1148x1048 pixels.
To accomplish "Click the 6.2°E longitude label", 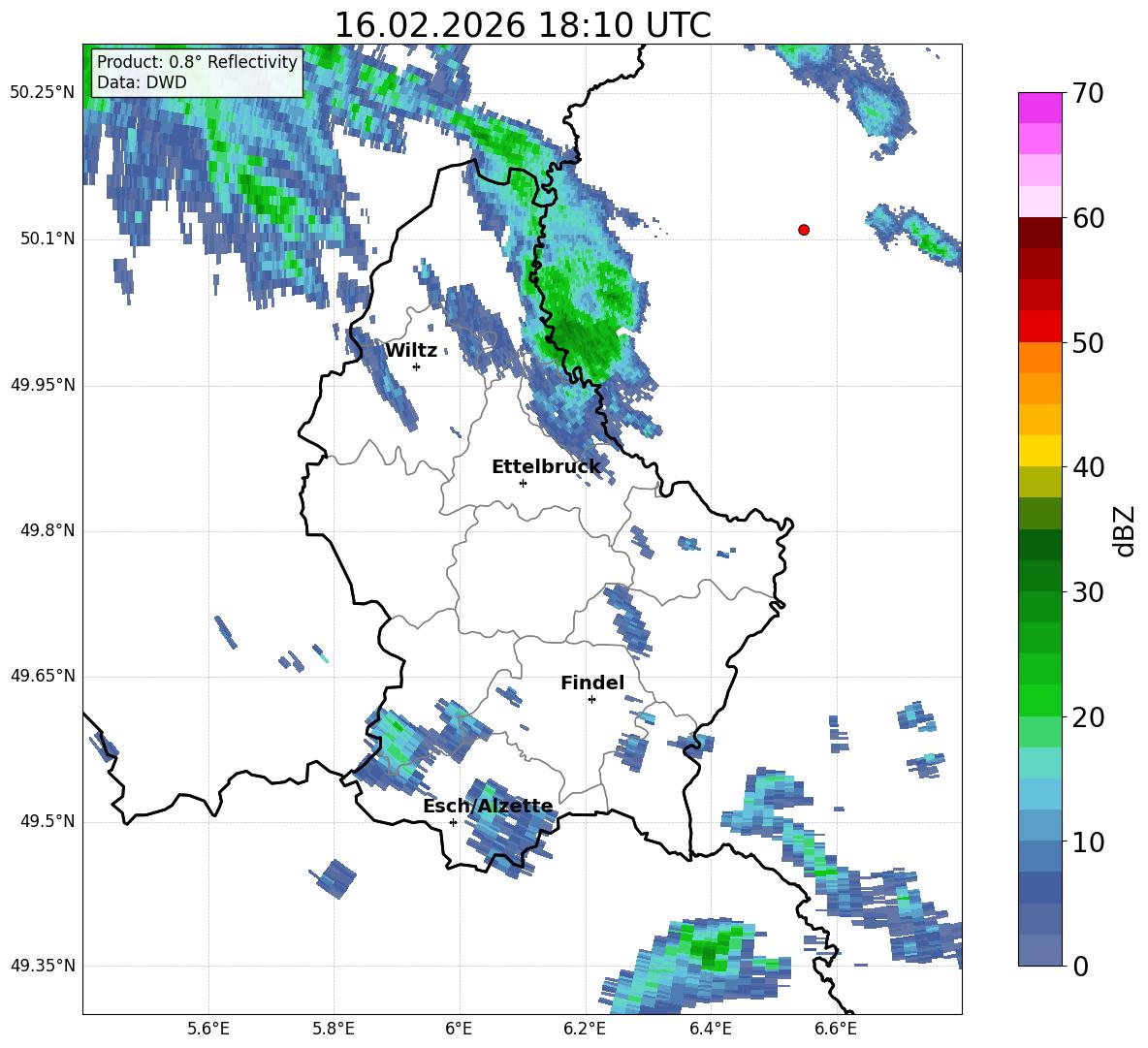I will coord(585,1029).
